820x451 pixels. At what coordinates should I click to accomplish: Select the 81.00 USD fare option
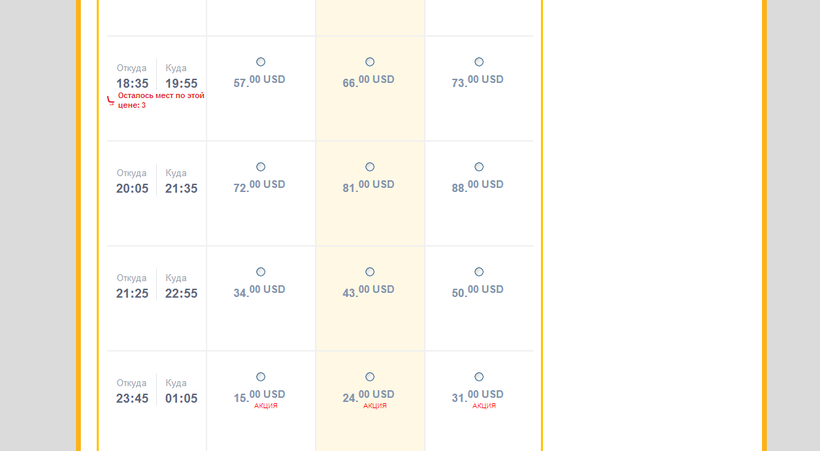click(370, 167)
